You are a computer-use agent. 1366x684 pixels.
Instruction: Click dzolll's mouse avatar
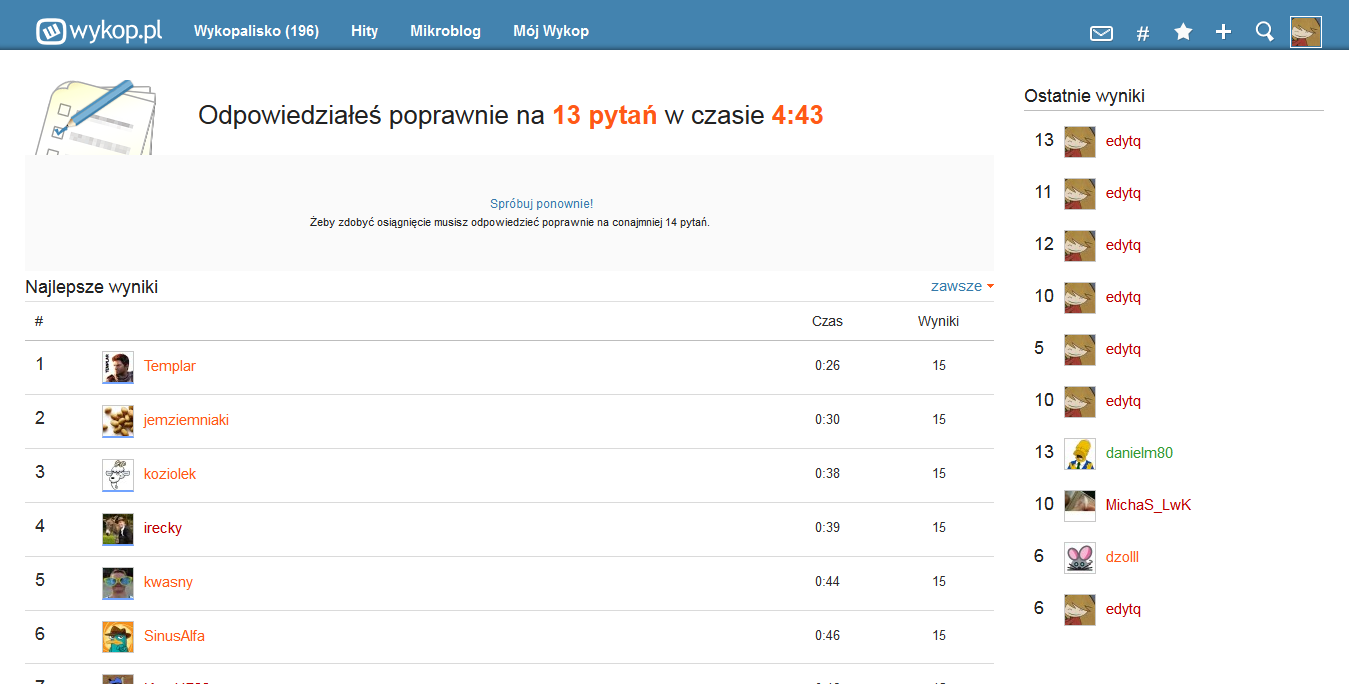pos(1080,557)
